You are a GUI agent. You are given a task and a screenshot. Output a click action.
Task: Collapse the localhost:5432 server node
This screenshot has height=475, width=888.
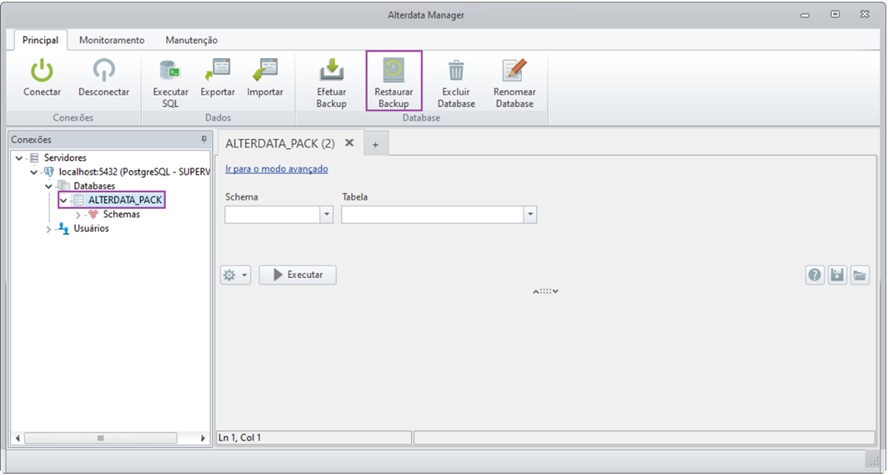click(34, 172)
